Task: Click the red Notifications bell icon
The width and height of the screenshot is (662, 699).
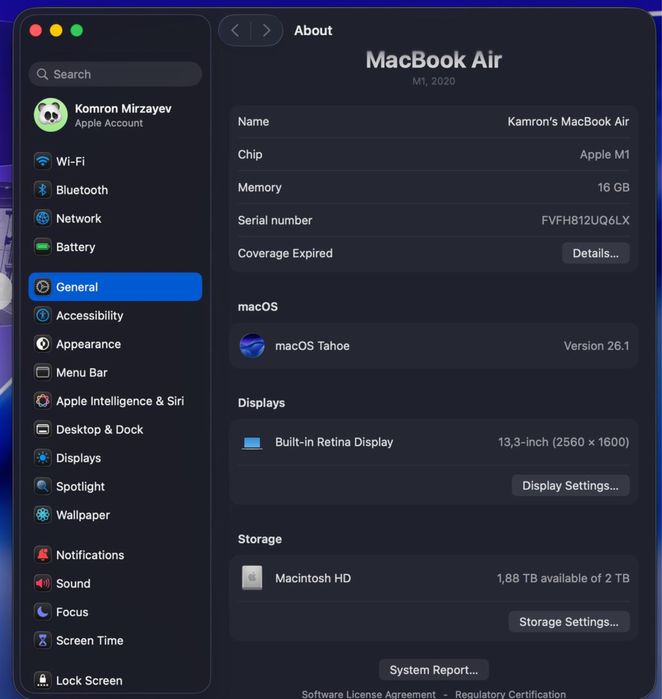Action: tap(43, 555)
